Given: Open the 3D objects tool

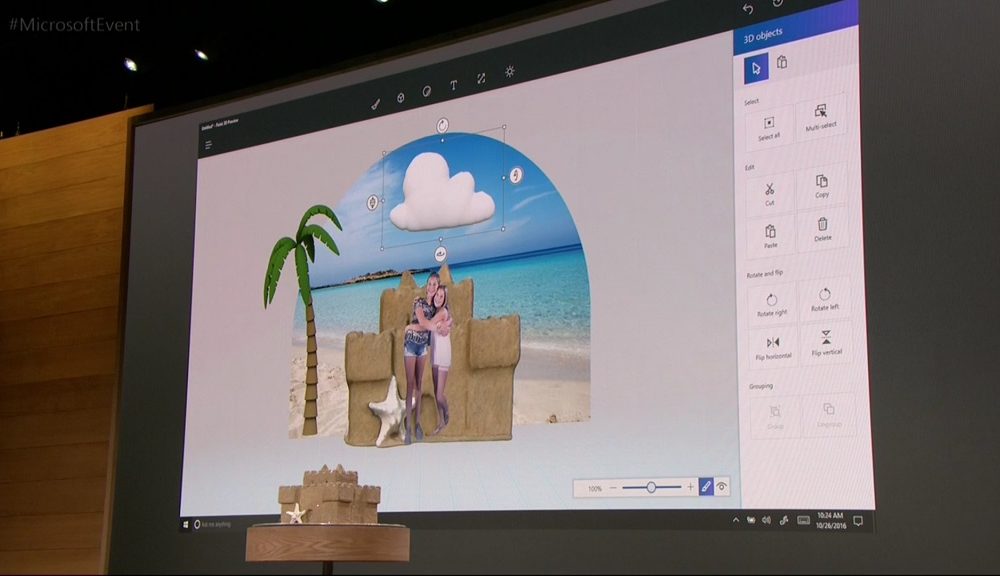Looking at the screenshot, I should pos(401,97).
